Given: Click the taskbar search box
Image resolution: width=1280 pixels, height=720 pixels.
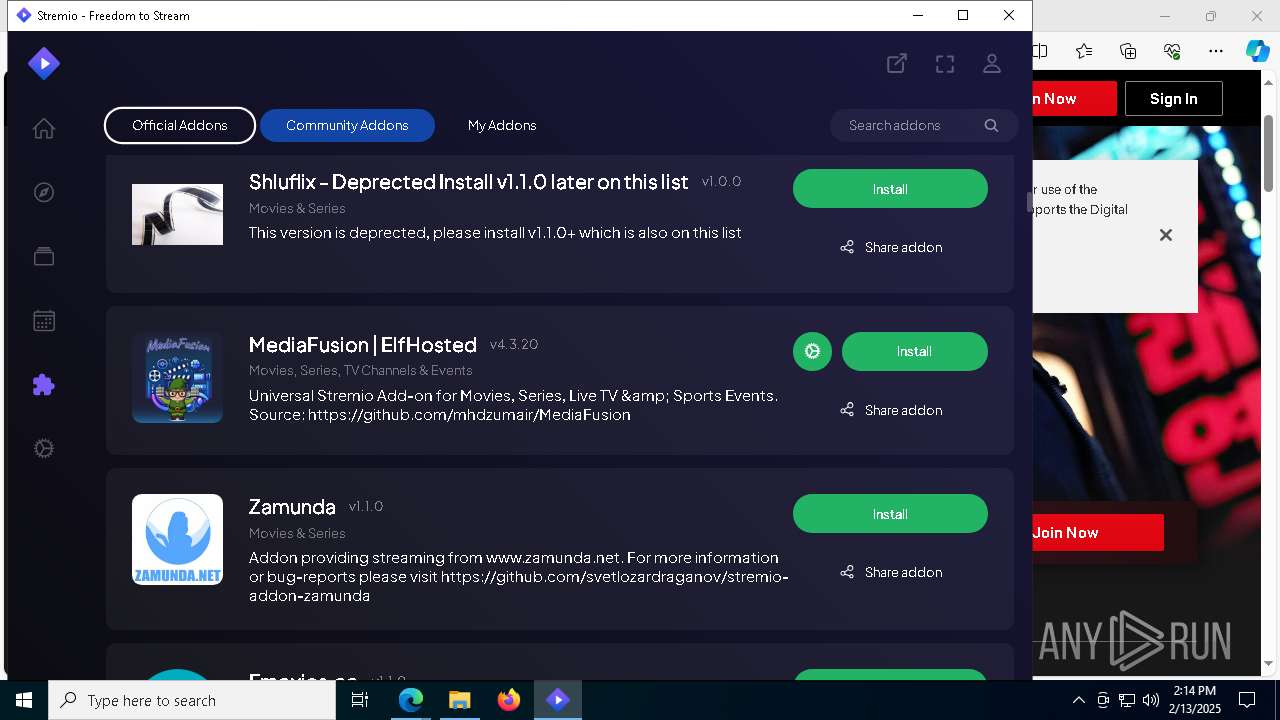Looking at the screenshot, I should click(x=192, y=700).
